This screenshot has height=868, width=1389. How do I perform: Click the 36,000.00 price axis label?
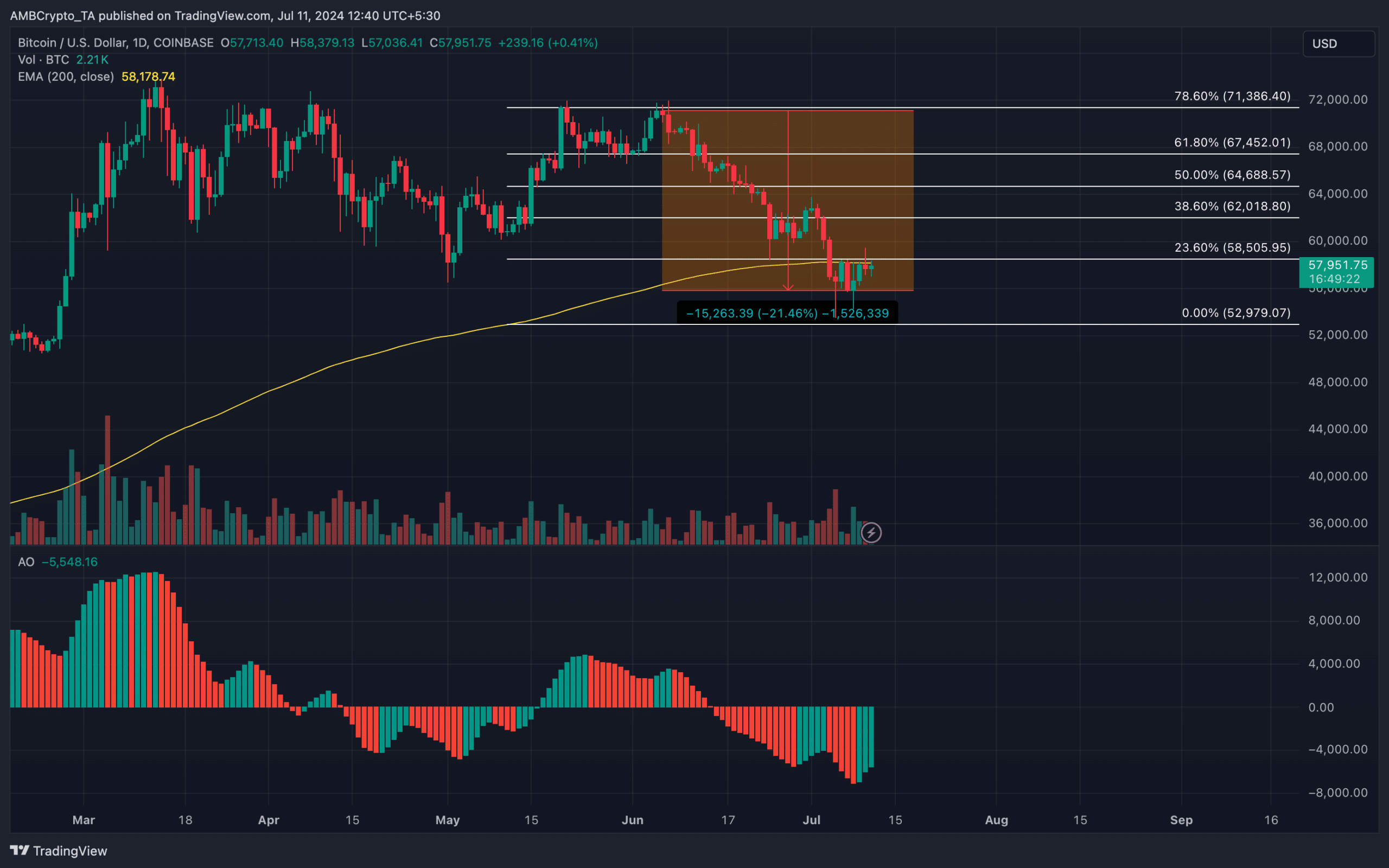1338,524
